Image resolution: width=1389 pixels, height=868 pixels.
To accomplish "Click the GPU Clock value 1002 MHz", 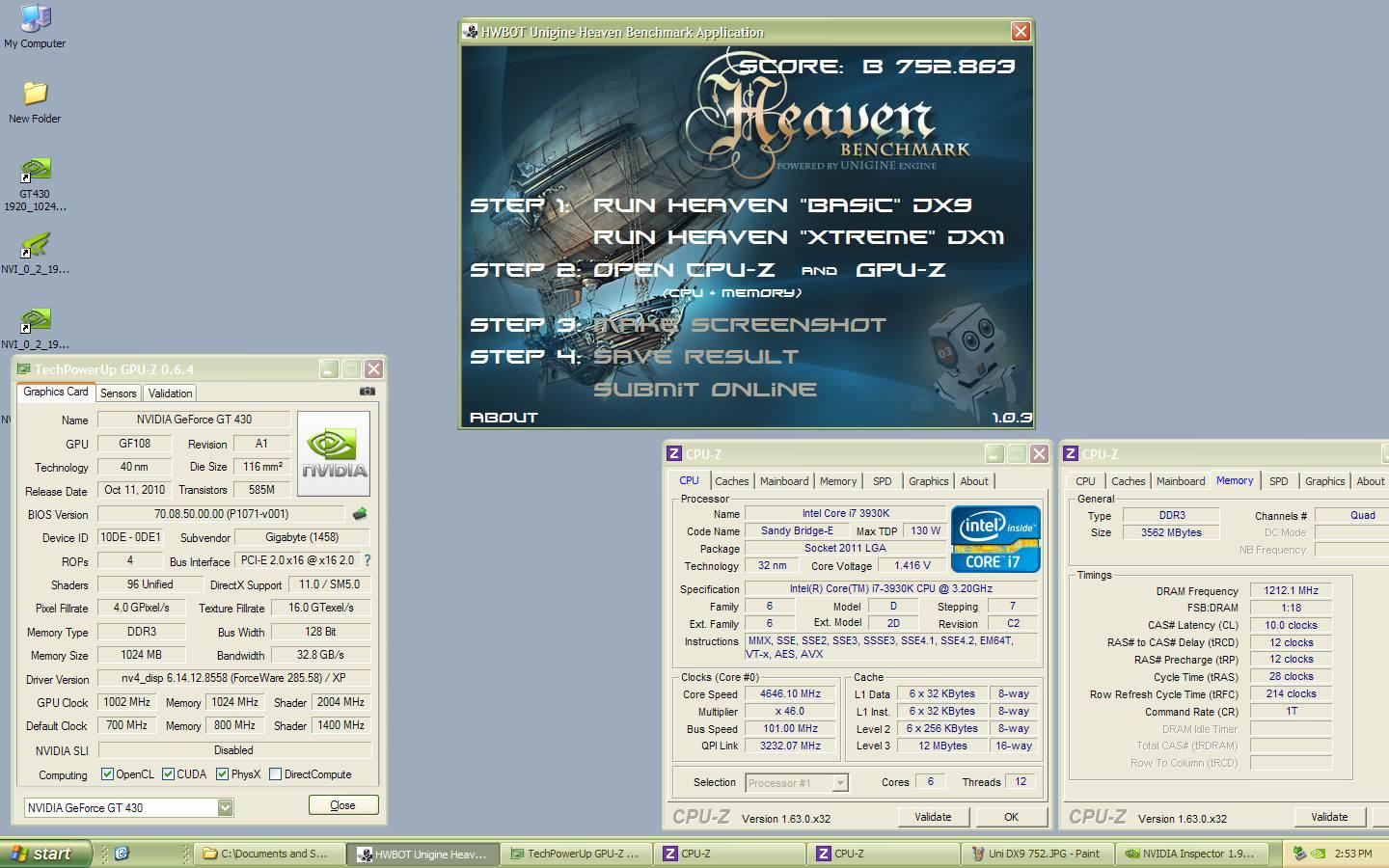I will click(x=126, y=702).
